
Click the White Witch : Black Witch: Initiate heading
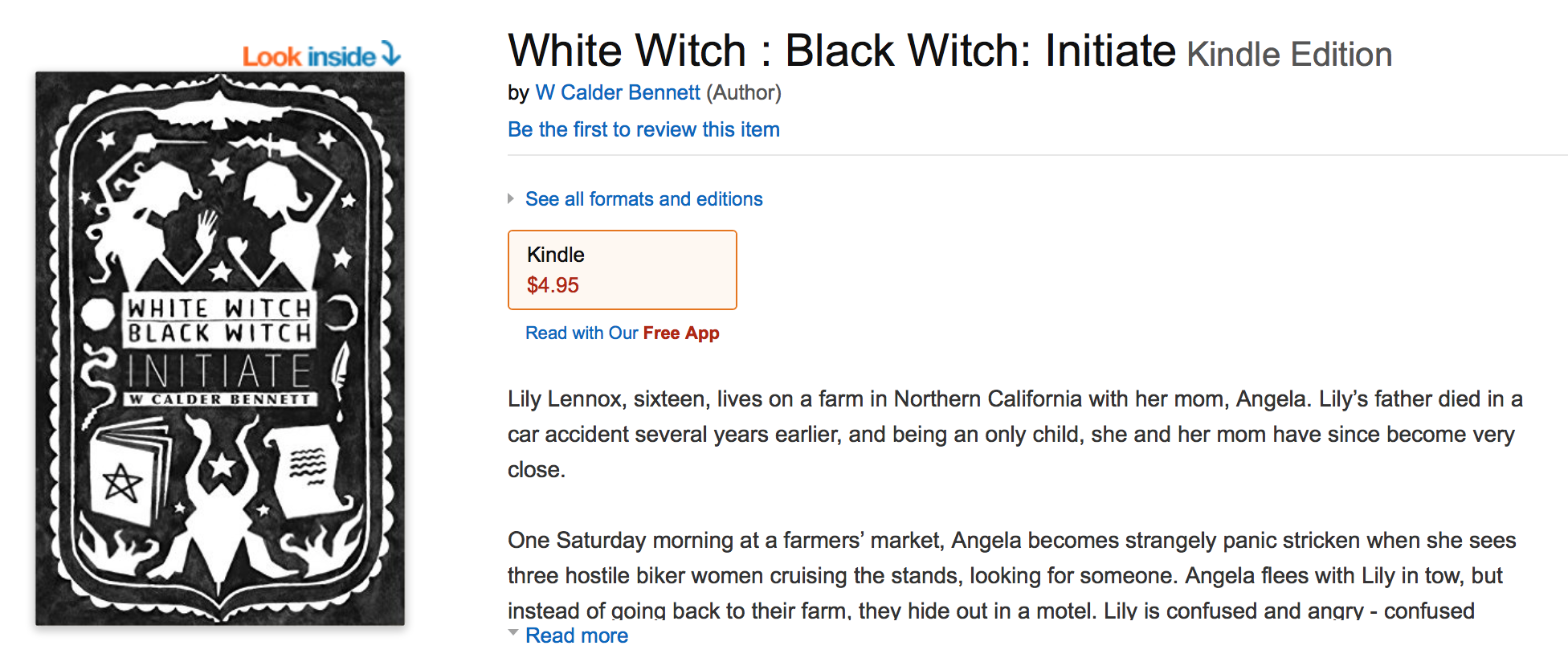[x=842, y=51]
